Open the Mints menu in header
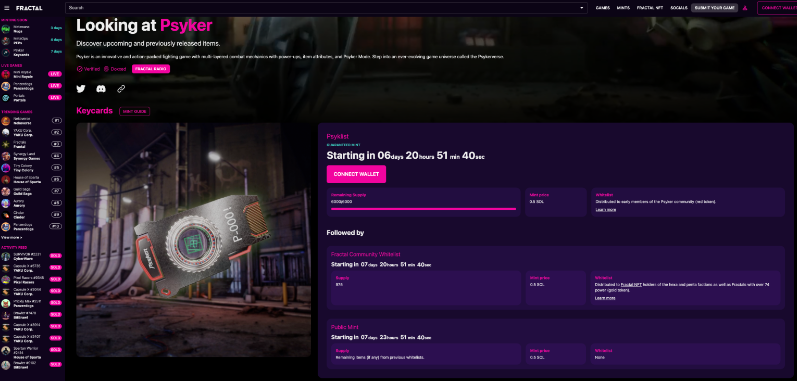The width and height of the screenshot is (797, 381). pos(623,8)
